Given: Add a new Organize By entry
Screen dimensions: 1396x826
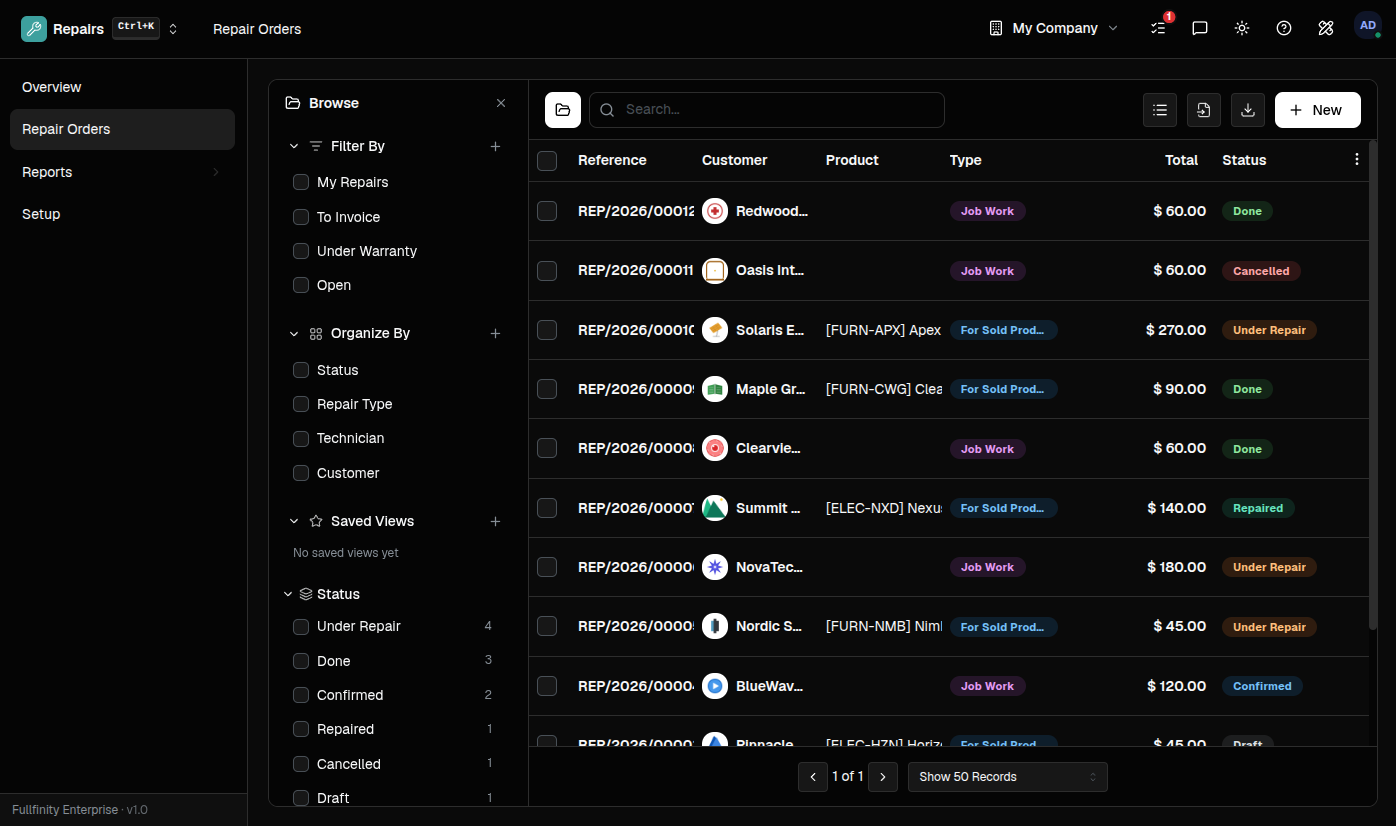Looking at the screenshot, I should 495,333.
